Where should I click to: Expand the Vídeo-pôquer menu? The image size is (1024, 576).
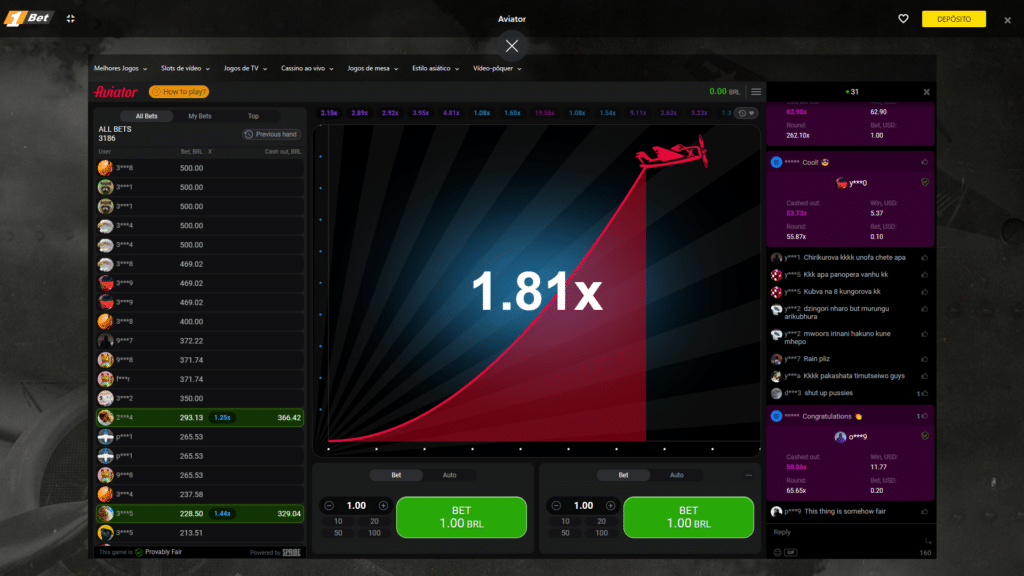click(x=497, y=69)
